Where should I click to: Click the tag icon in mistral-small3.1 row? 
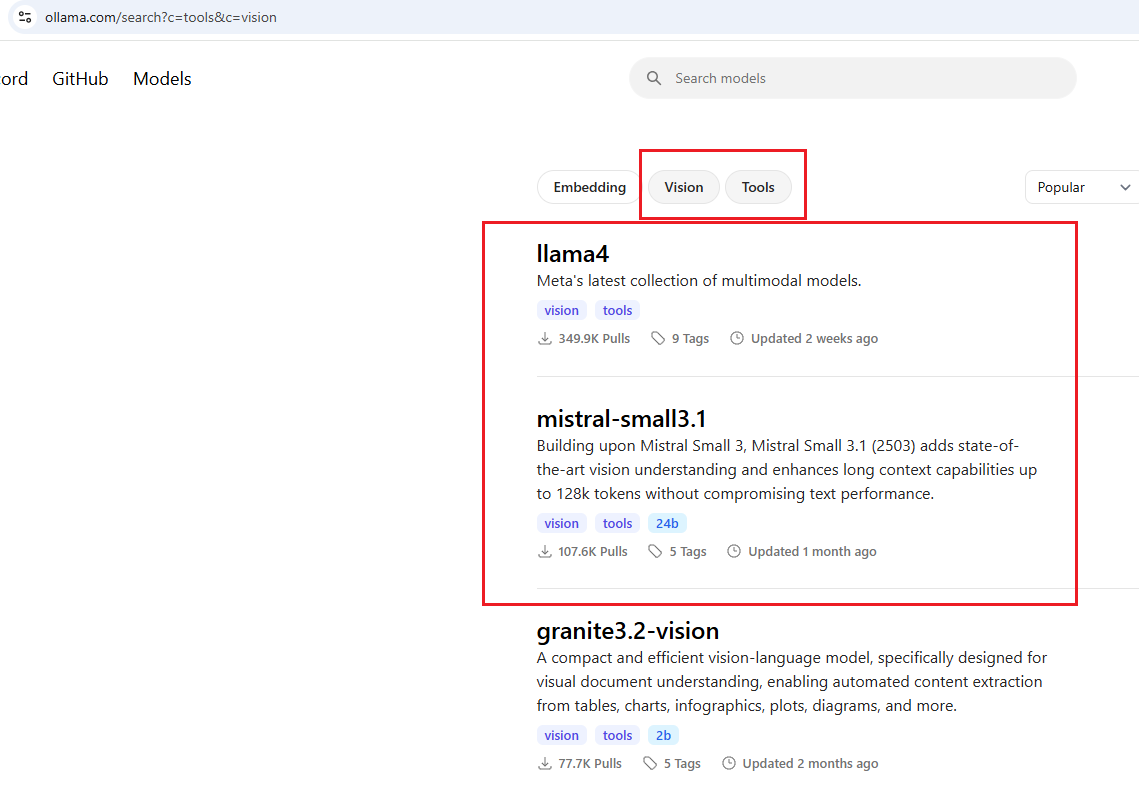tap(655, 551)
